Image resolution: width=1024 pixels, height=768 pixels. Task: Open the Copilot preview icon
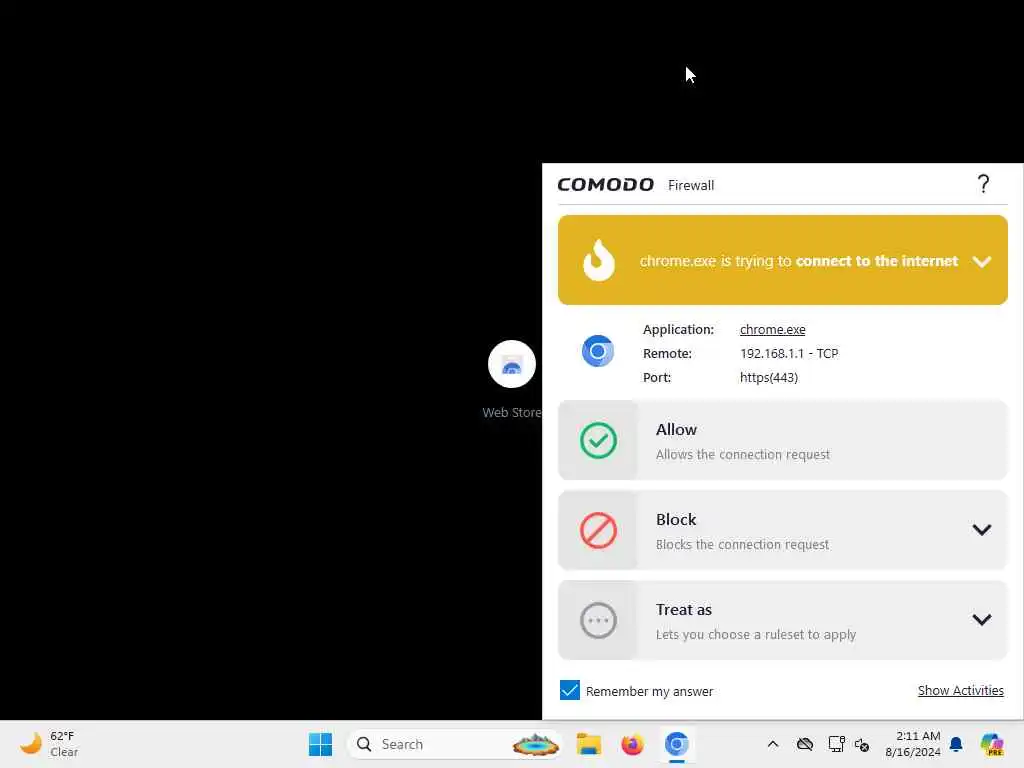[x=991, y=744]
